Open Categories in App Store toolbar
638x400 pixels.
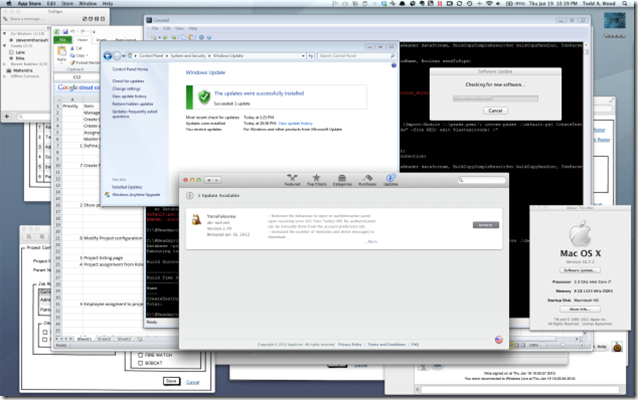(x=342, y=180)
